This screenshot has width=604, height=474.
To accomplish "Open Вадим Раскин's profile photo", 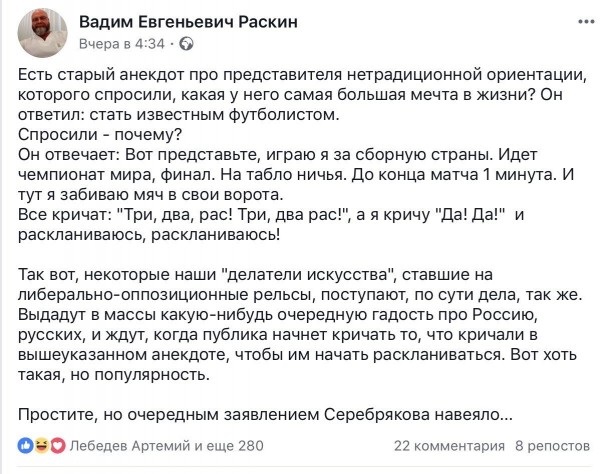I will pyautogui.click(x=43, y=33).
